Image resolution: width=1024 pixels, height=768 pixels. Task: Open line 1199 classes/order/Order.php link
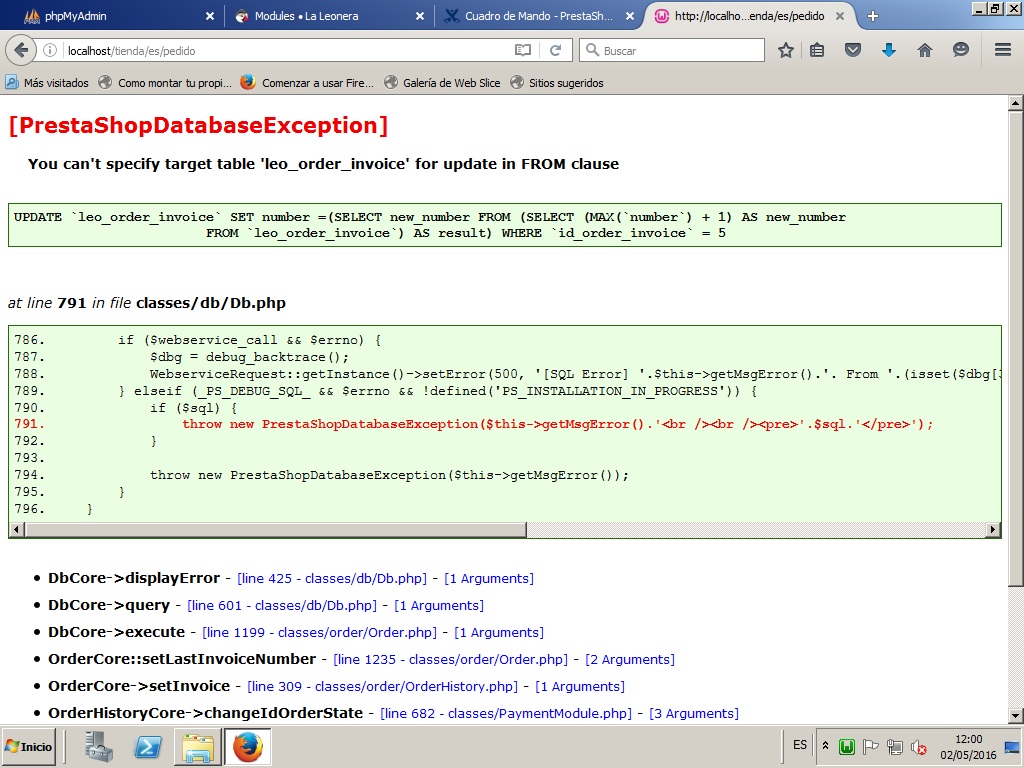(319, 632)
